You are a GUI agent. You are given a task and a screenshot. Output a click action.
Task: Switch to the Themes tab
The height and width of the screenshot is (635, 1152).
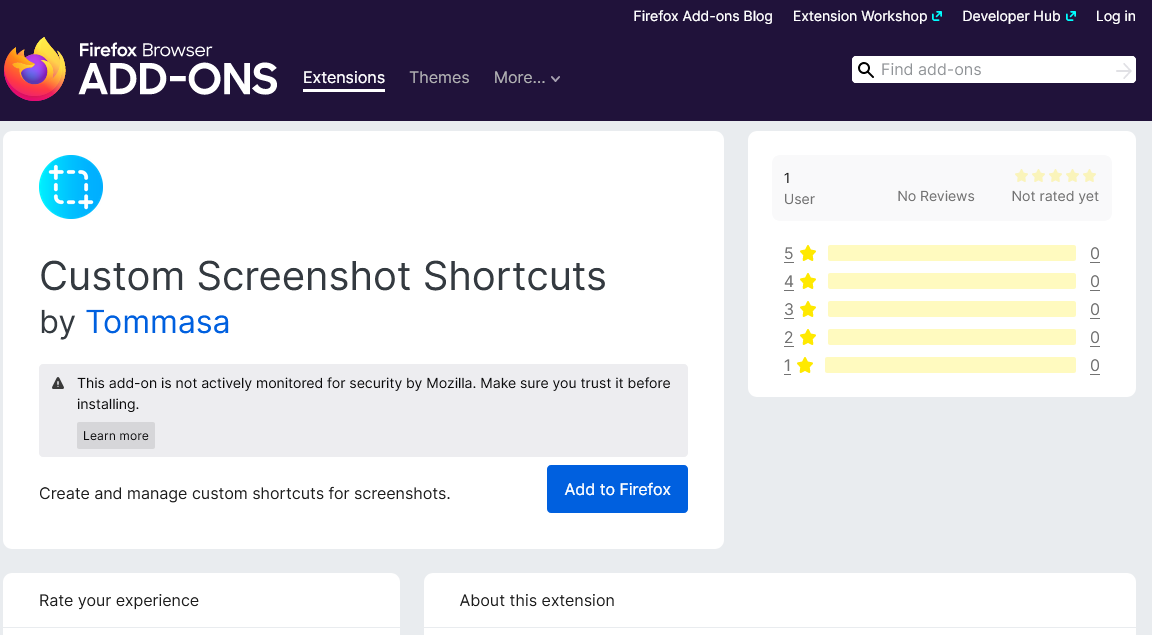click(x=439, y=78)
